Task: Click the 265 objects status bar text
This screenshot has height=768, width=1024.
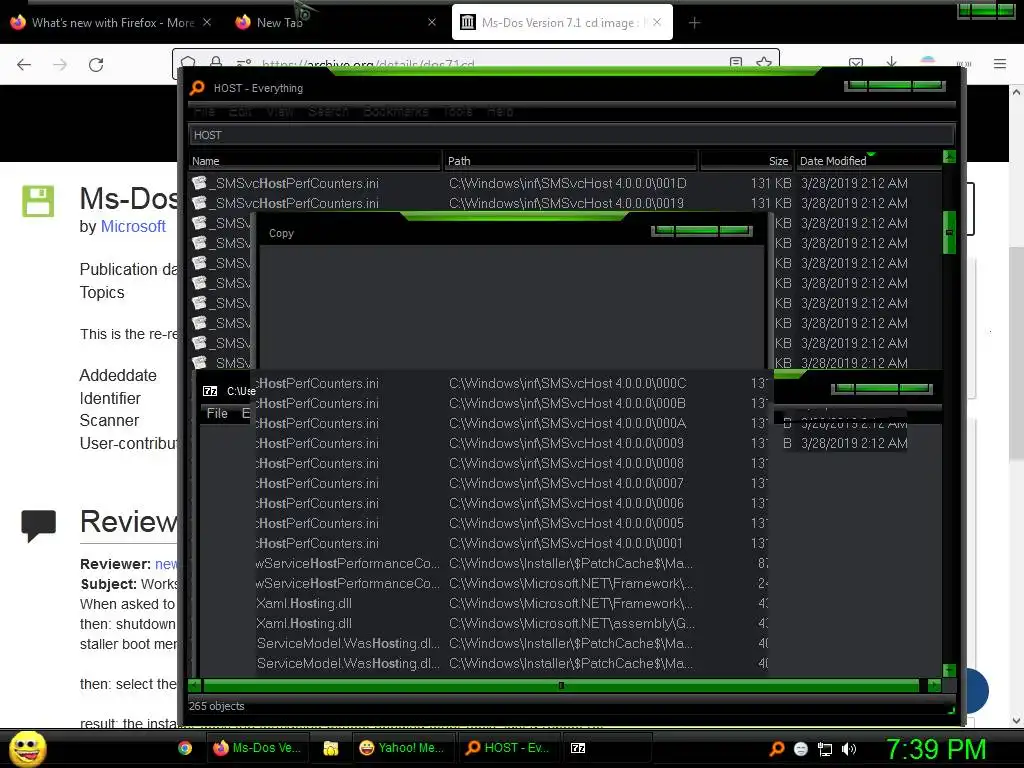Action: click(216, 707)
